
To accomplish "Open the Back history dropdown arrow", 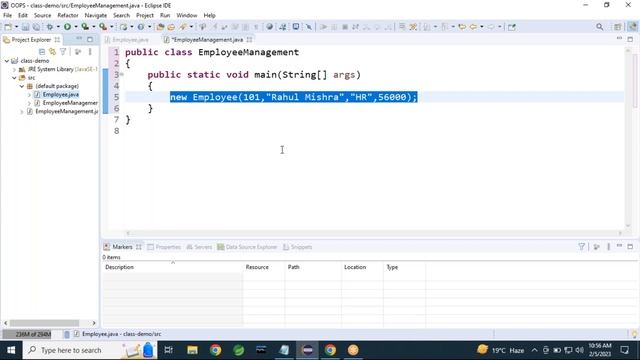I will pyautogui.click(x=482, y=27).
